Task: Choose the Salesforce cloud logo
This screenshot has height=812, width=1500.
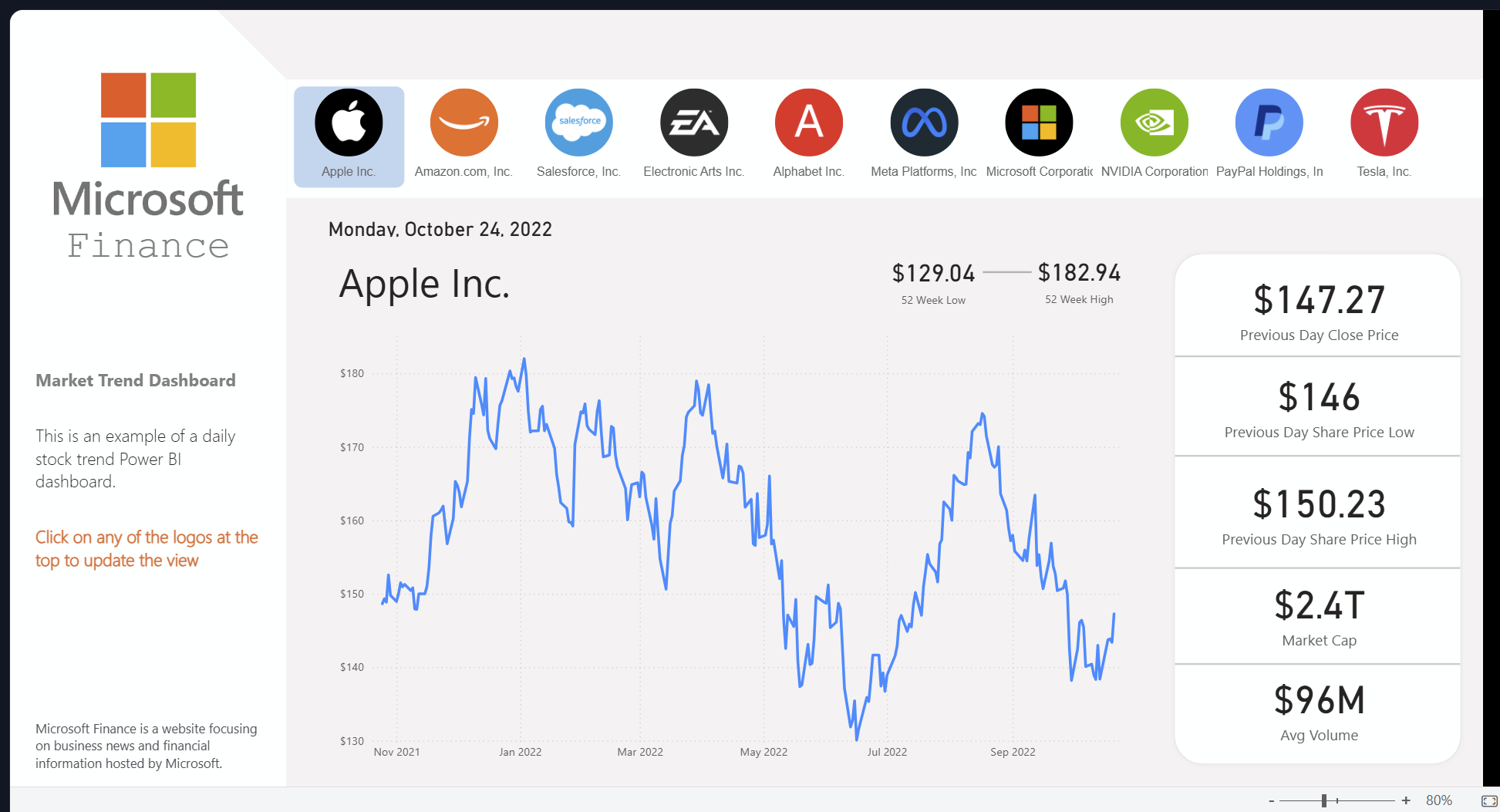Action: (578, 123)
